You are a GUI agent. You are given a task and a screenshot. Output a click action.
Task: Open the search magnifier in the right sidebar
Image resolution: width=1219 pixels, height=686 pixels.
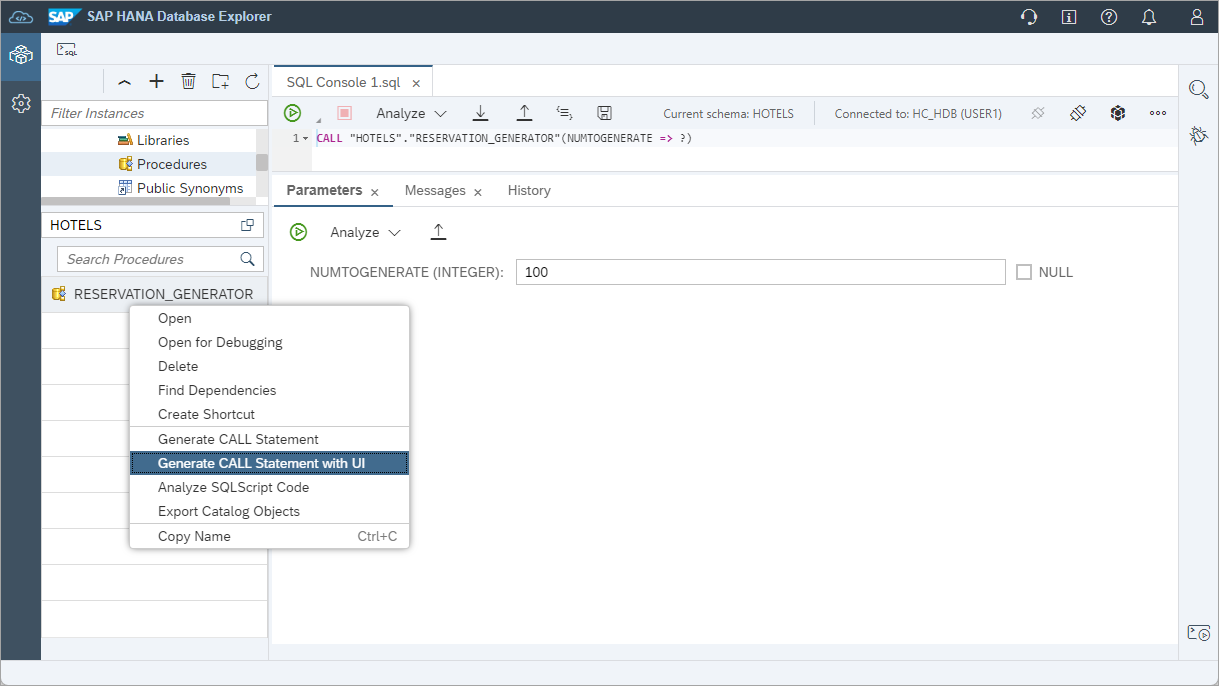pos(1198,89)
